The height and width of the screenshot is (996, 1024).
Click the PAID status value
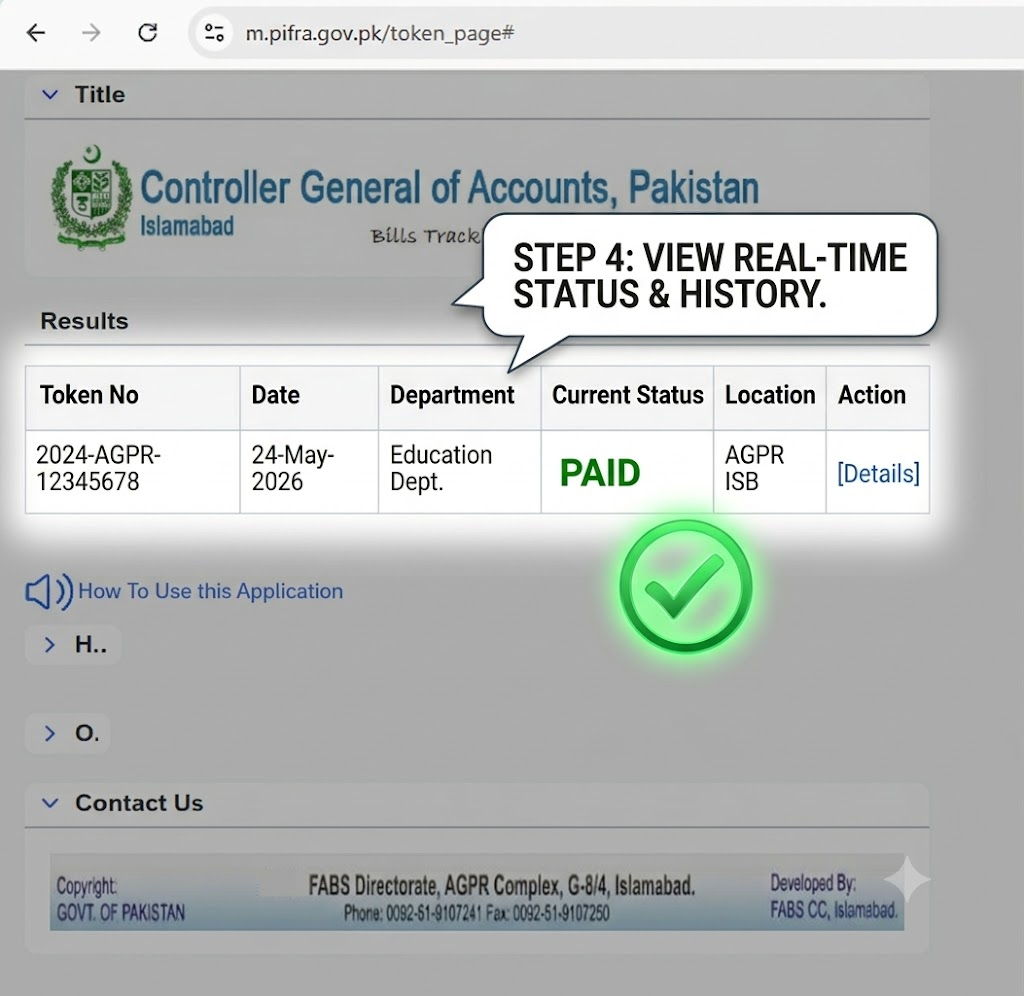click(600, 473)
